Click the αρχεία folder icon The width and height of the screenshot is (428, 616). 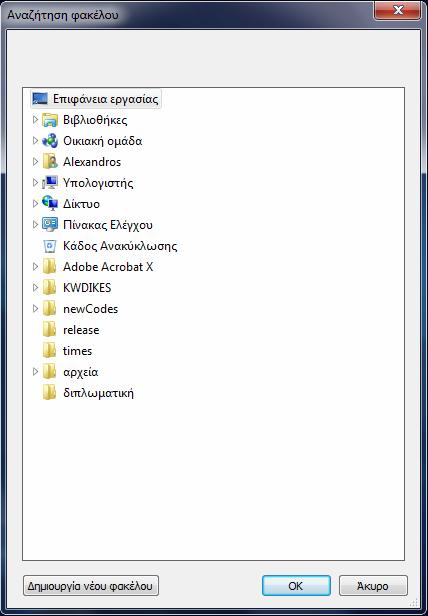[50, 372]
